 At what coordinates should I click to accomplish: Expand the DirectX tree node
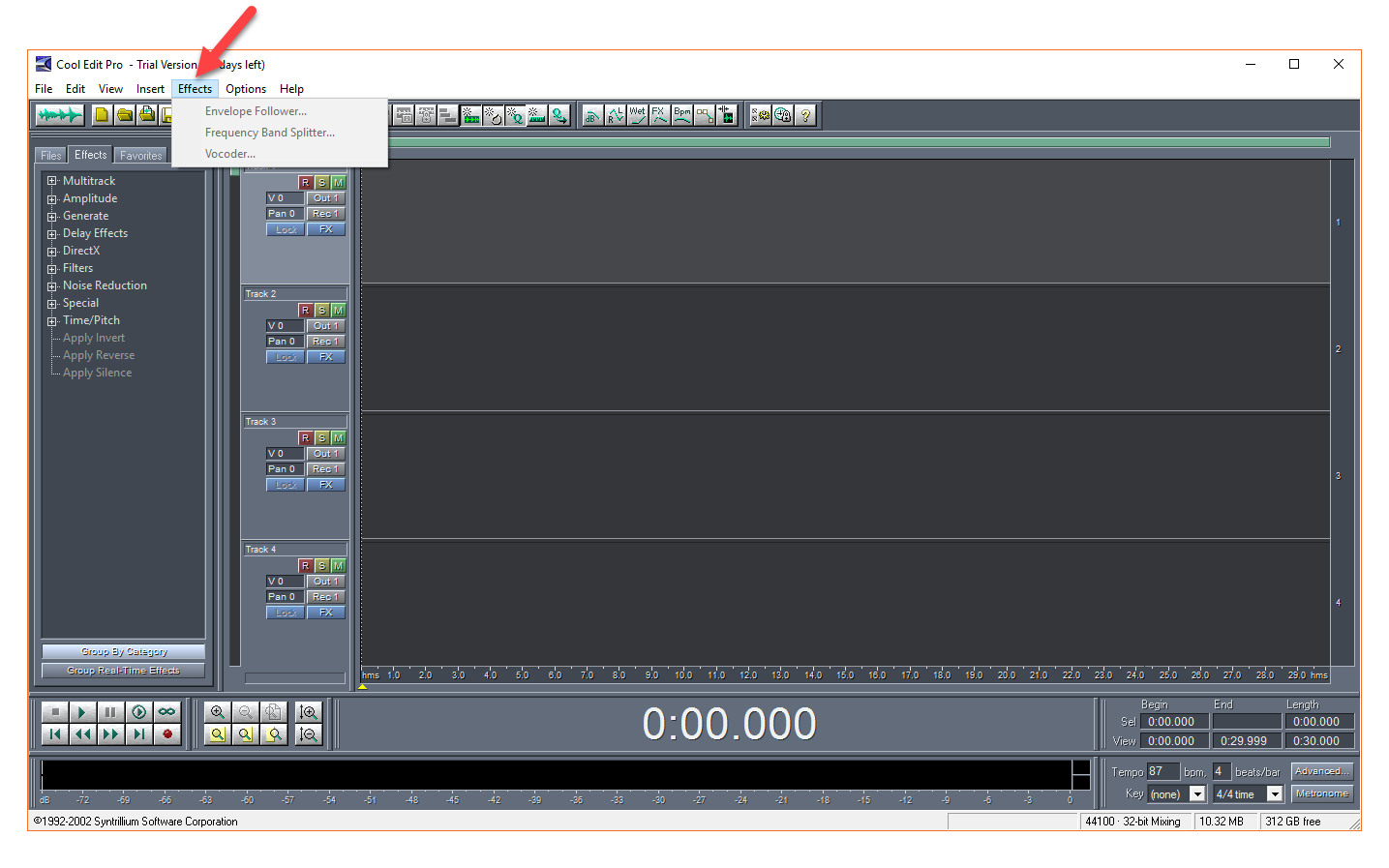coord(52,251)
